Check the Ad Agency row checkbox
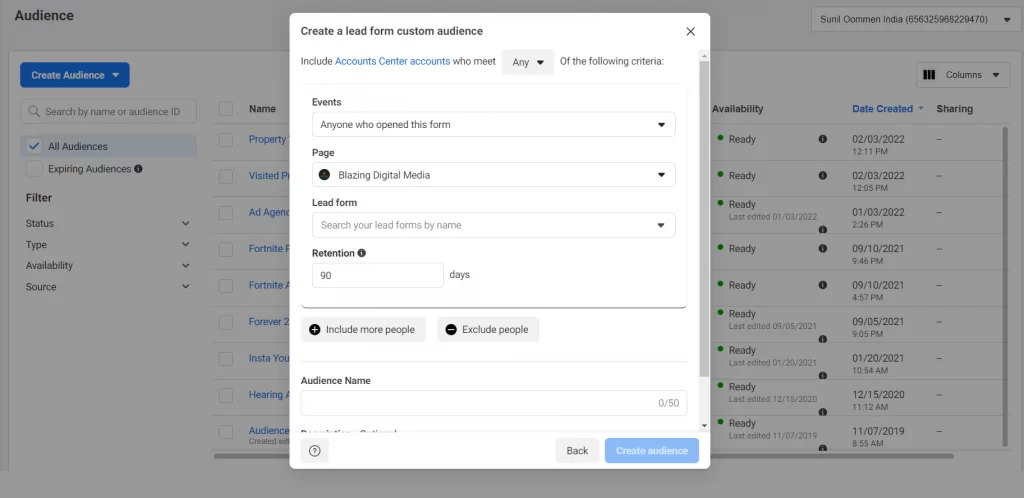The image size is (1024, 498). click(226, 213)
